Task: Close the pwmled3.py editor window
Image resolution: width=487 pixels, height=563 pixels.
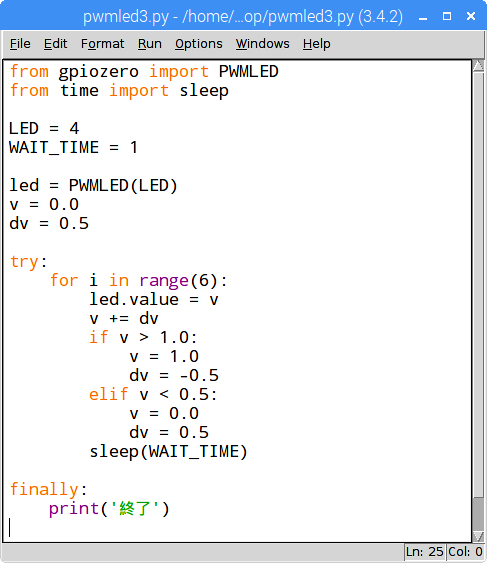Action: (471, 16)
